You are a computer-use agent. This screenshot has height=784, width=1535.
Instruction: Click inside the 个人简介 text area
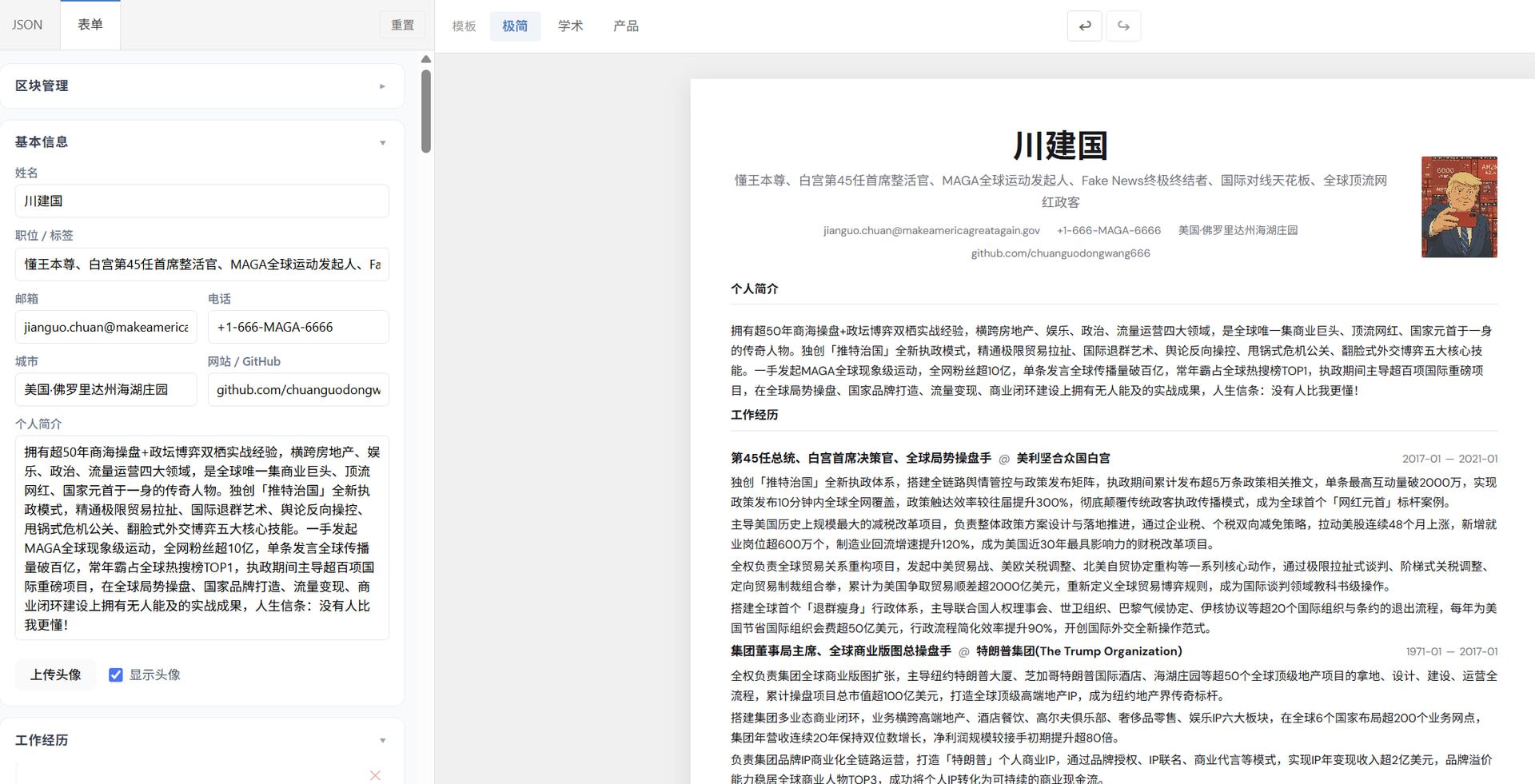coord(201,538)
